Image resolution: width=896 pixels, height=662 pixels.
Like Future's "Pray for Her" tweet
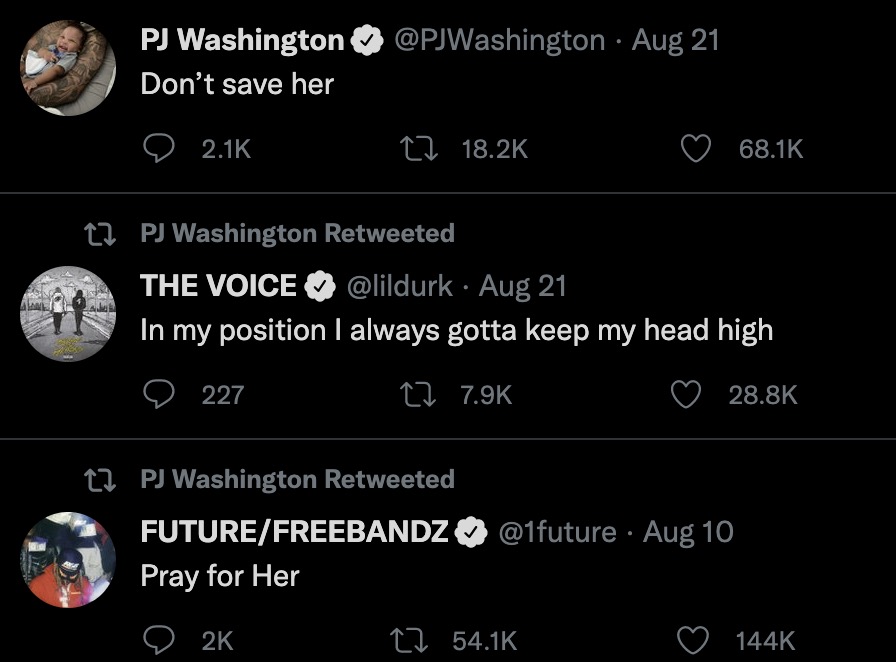tap(694, 641)
